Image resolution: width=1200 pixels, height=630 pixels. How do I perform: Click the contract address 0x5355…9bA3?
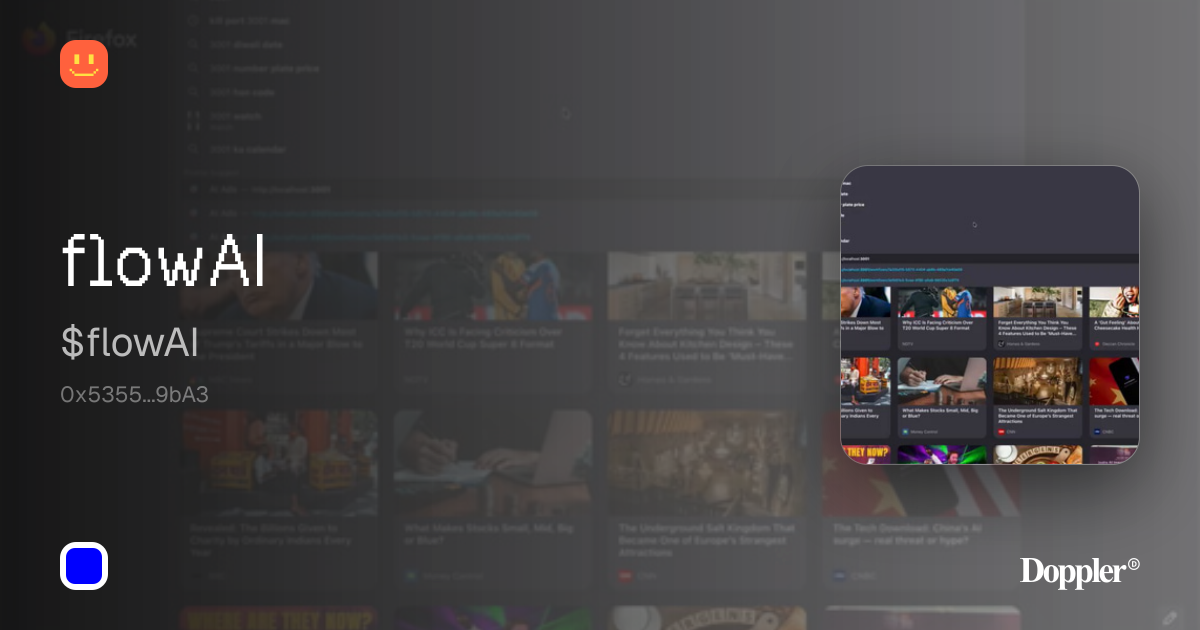pyautogui.click(x=134, y=394)
